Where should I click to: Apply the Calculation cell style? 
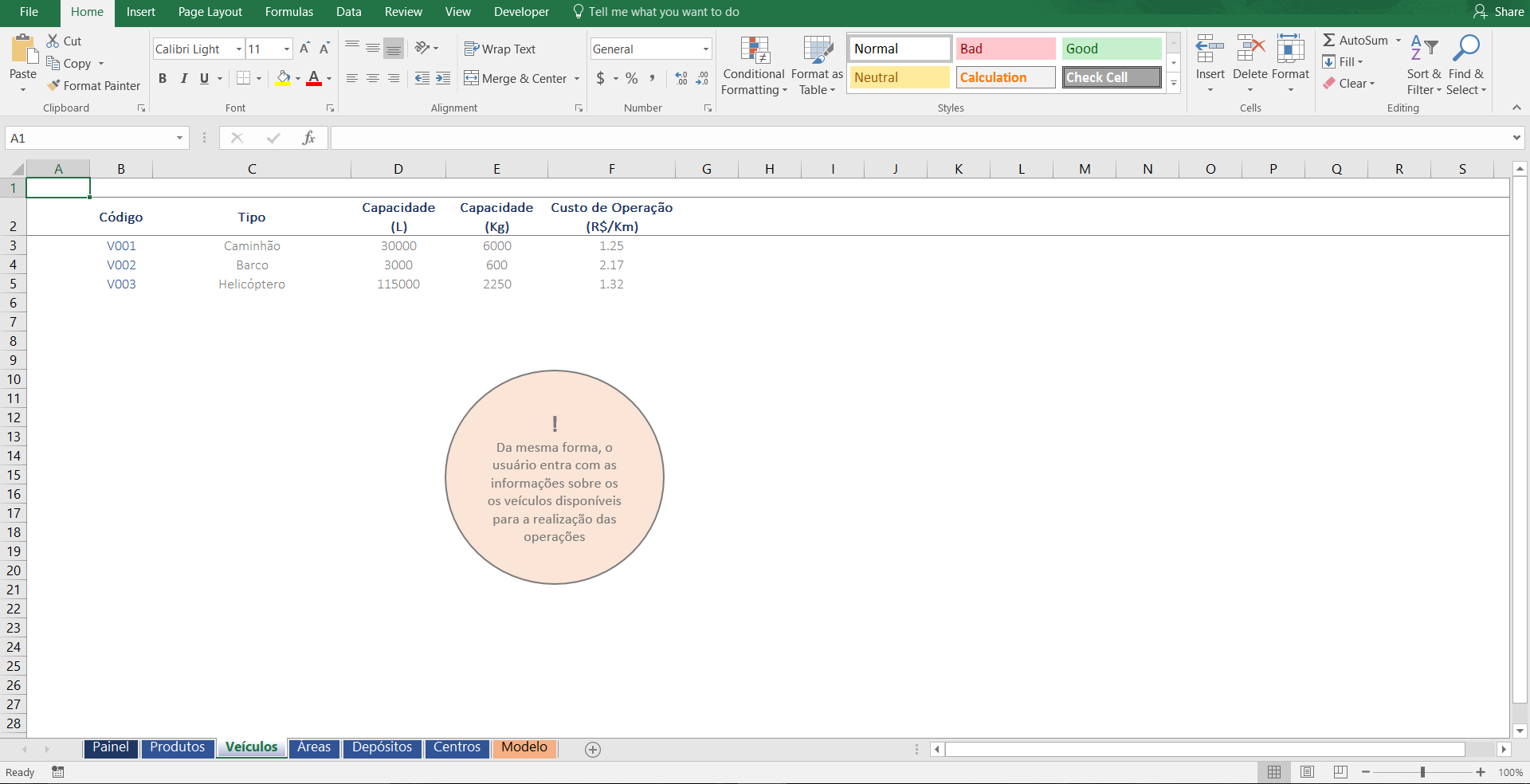point(1006,77)
